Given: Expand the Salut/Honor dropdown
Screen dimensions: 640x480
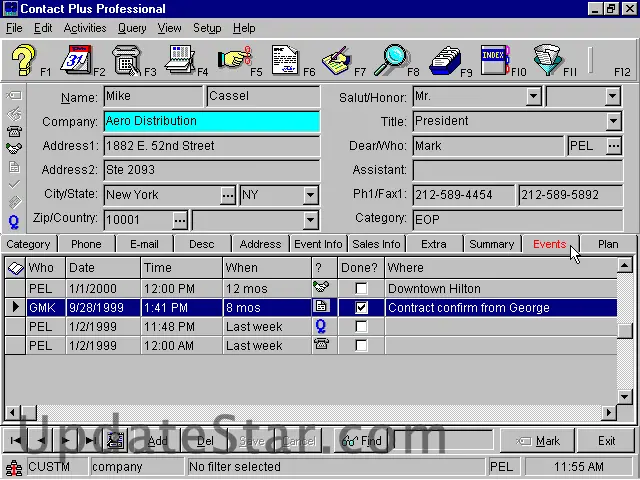Looking at the screenshot, I should [x=533, y=97].
